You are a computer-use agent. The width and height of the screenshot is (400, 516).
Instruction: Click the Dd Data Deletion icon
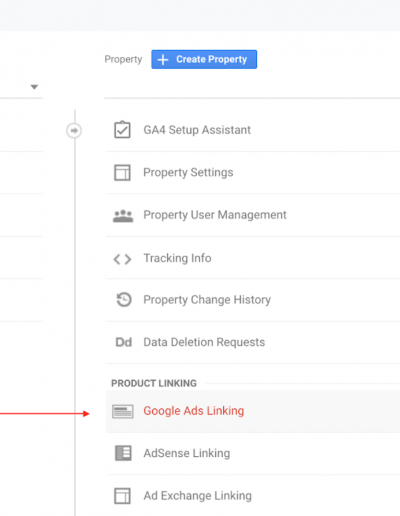(123, 342)
